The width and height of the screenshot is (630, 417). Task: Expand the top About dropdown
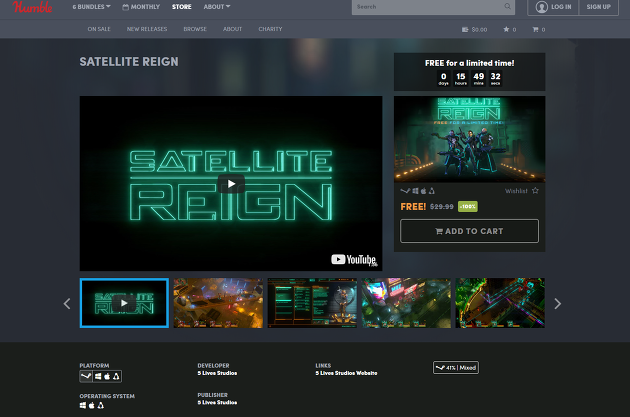[x=217, y=7]
